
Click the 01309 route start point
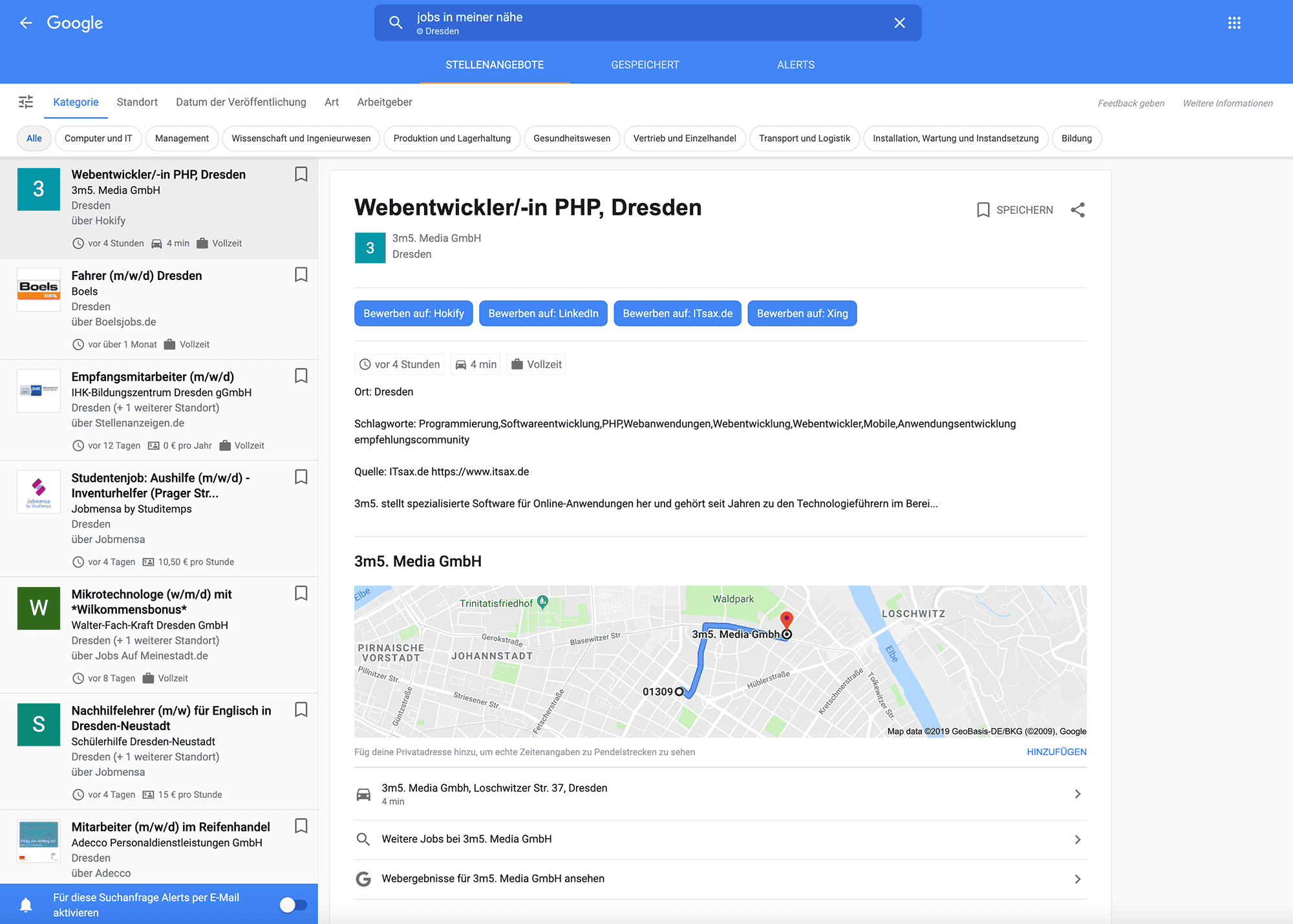679,692
